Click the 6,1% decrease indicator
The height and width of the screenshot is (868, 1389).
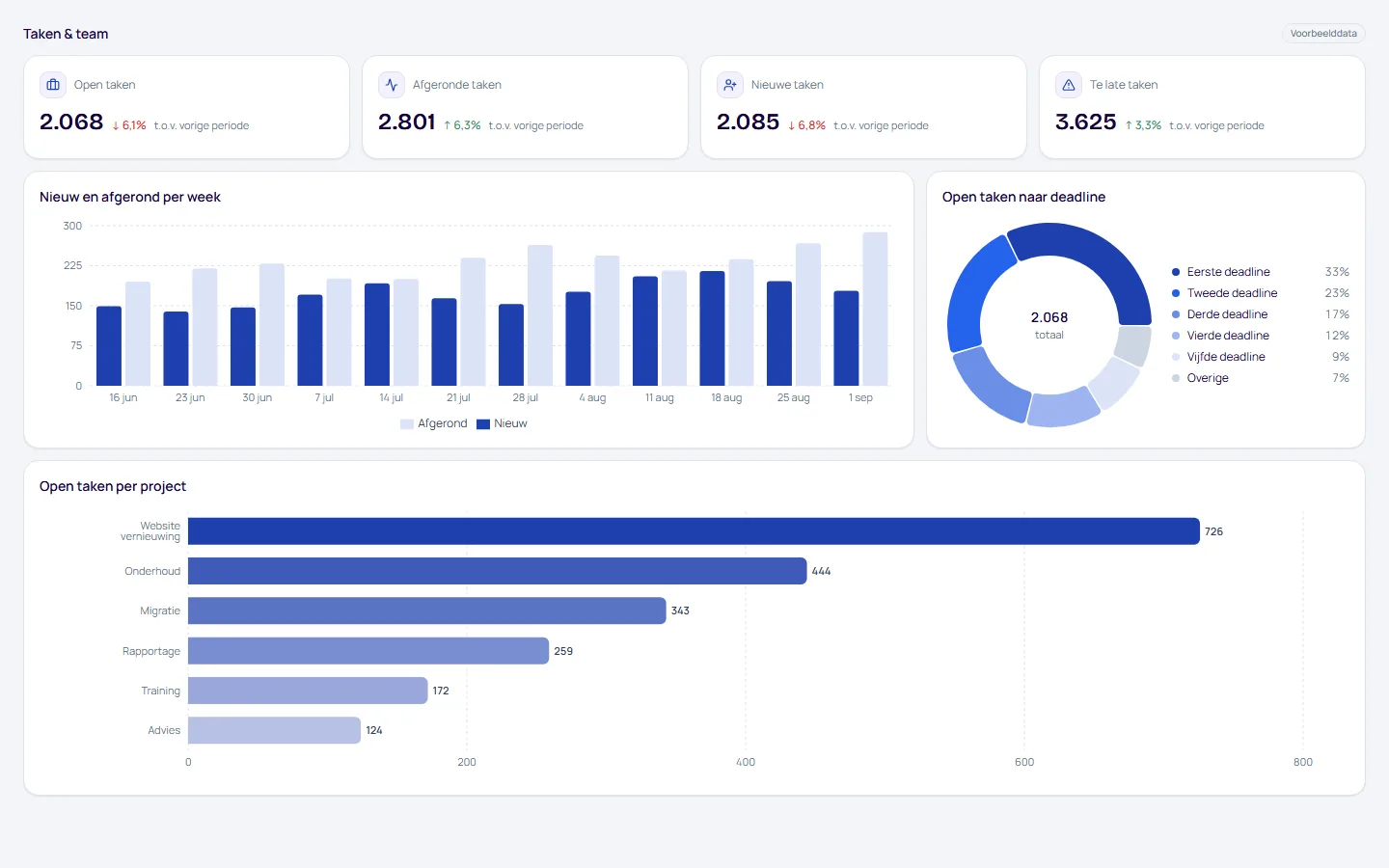coord(129,125)
